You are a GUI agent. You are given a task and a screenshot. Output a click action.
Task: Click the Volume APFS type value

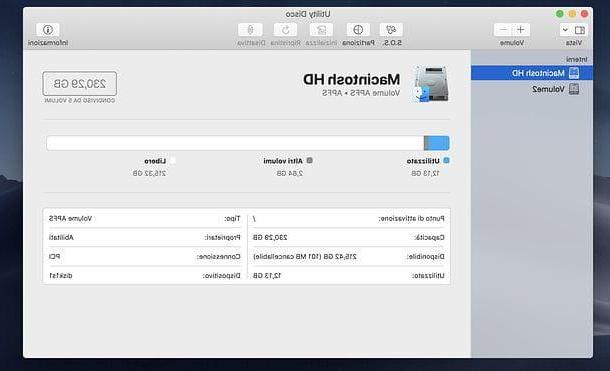pyautogui.click(x=70, y=219)
